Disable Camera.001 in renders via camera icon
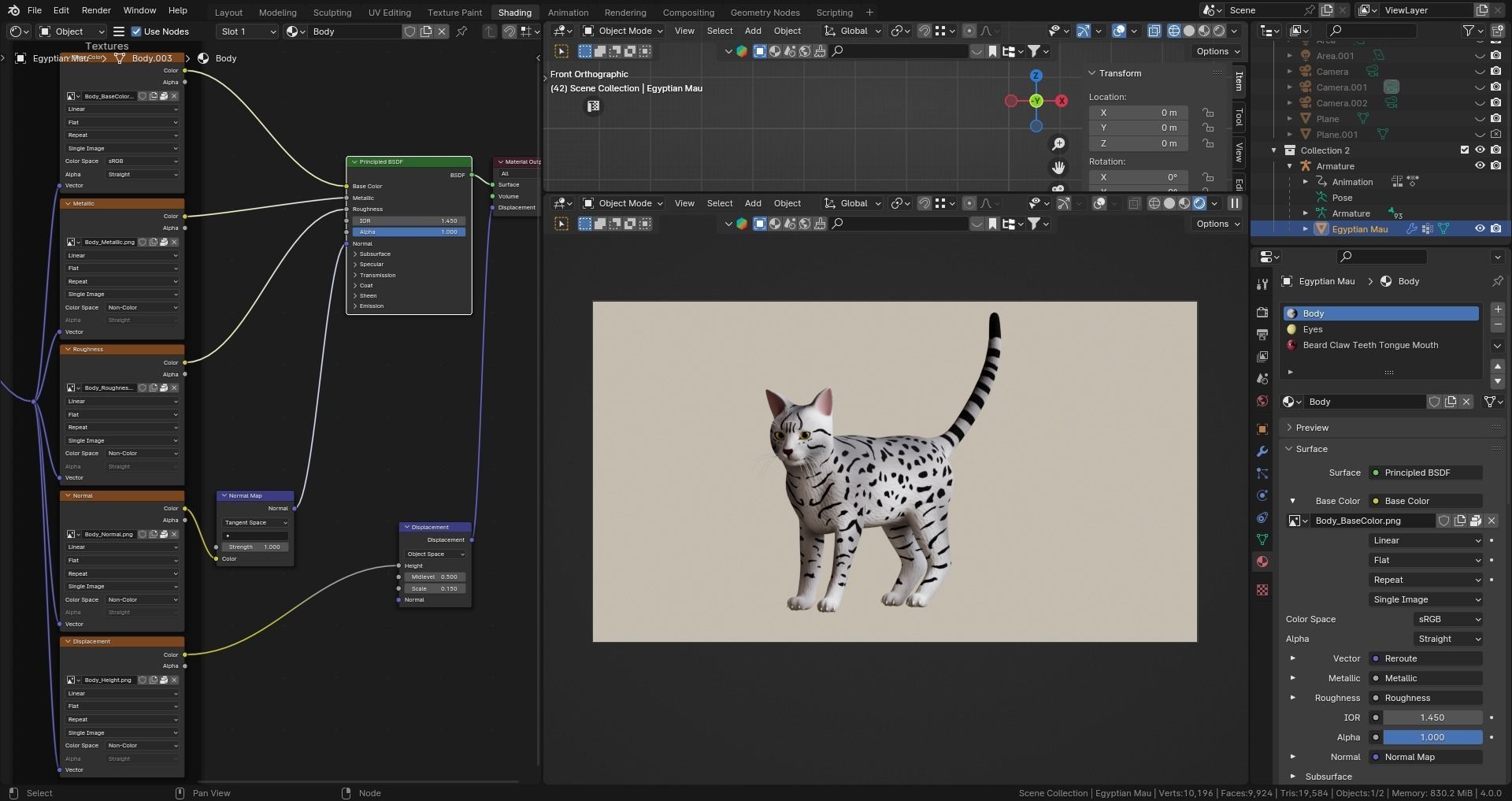Screen dimensions: 1512x801 [x=1495, y=87]
